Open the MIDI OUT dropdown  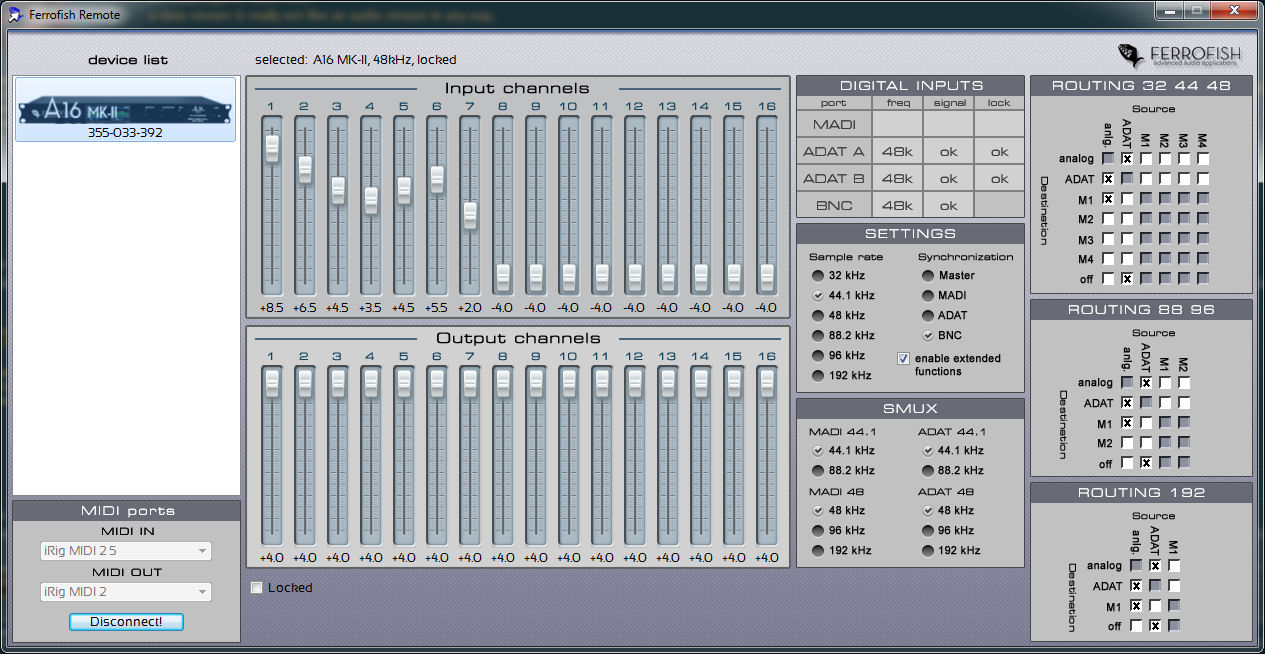coord(126,592)
